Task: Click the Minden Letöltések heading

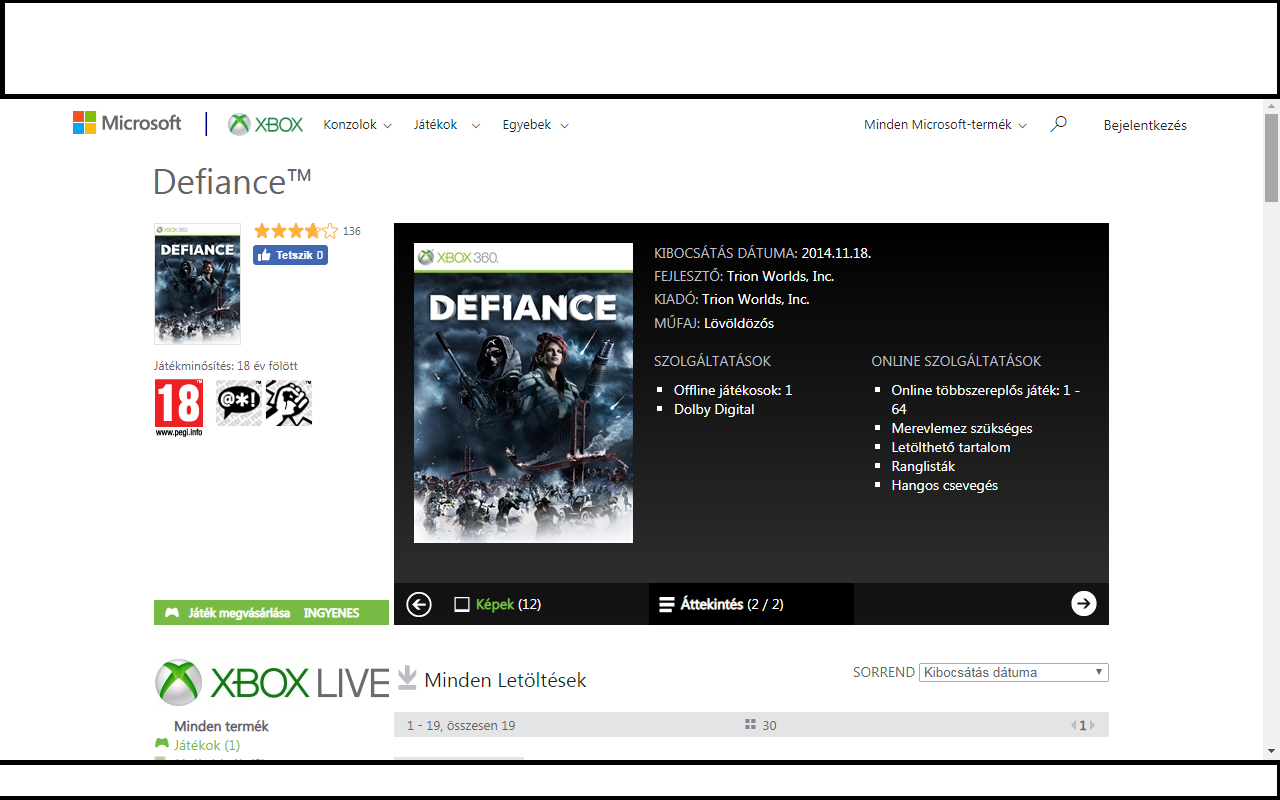Action: click(x=505, y=680)
